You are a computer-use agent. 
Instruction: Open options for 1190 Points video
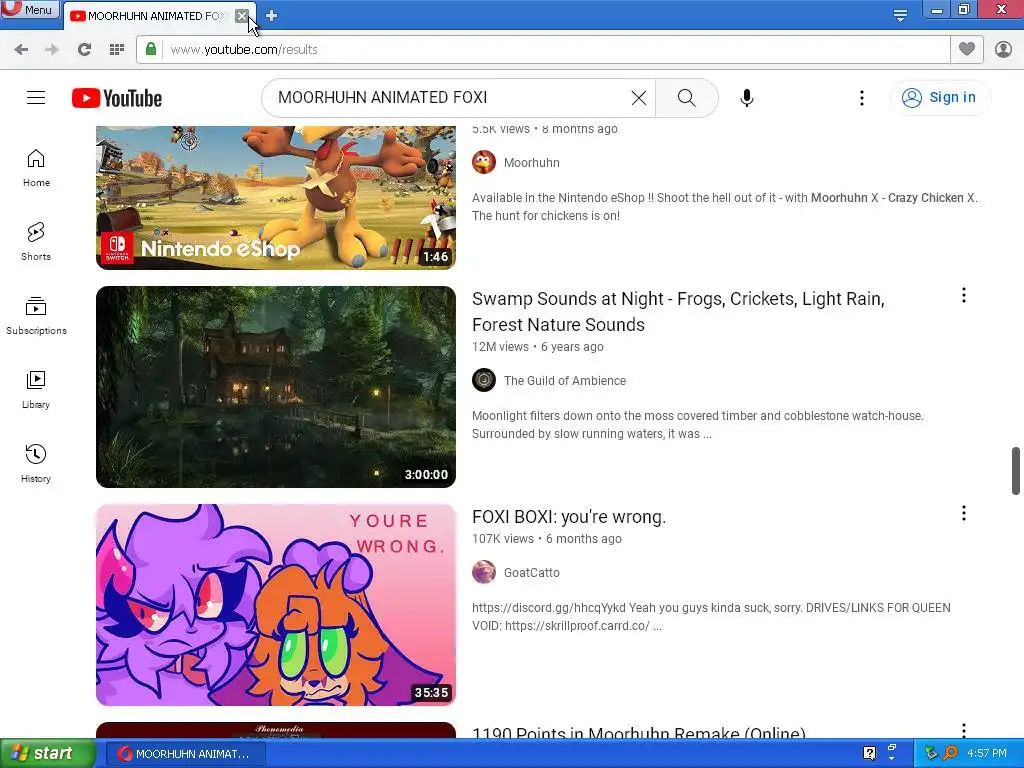click(963, 730)
